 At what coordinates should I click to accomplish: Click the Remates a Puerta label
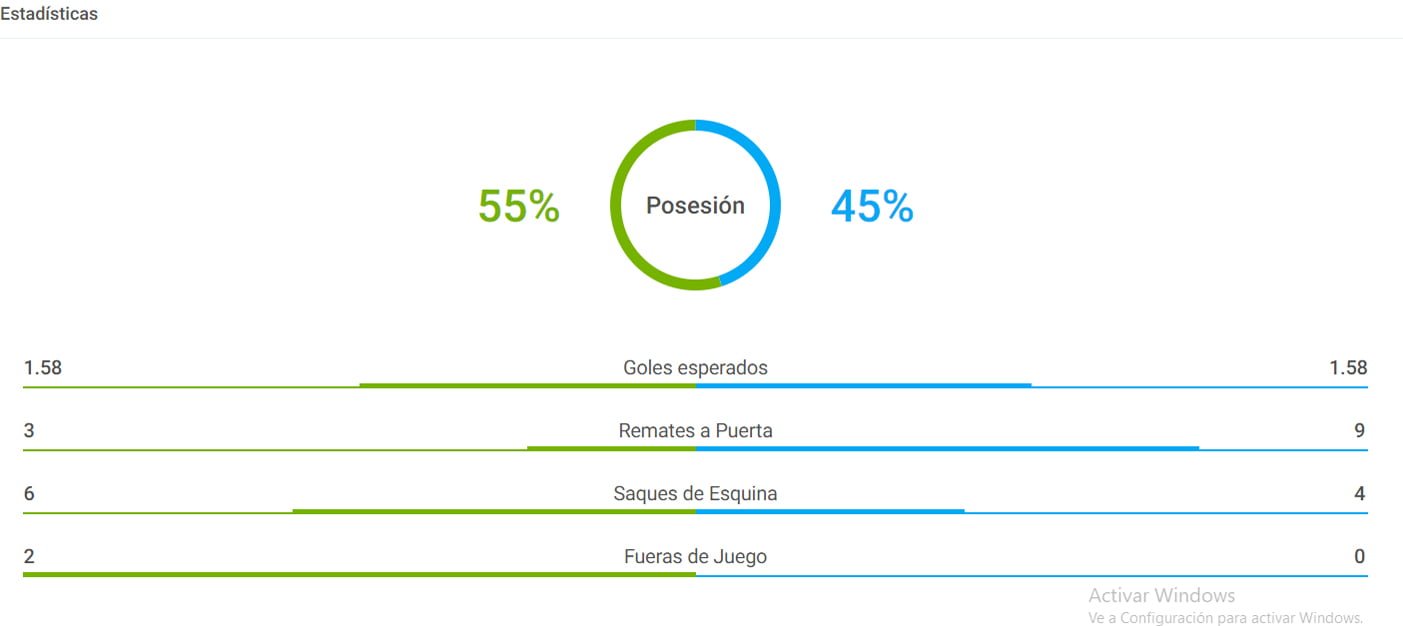[x=695, y=431]
